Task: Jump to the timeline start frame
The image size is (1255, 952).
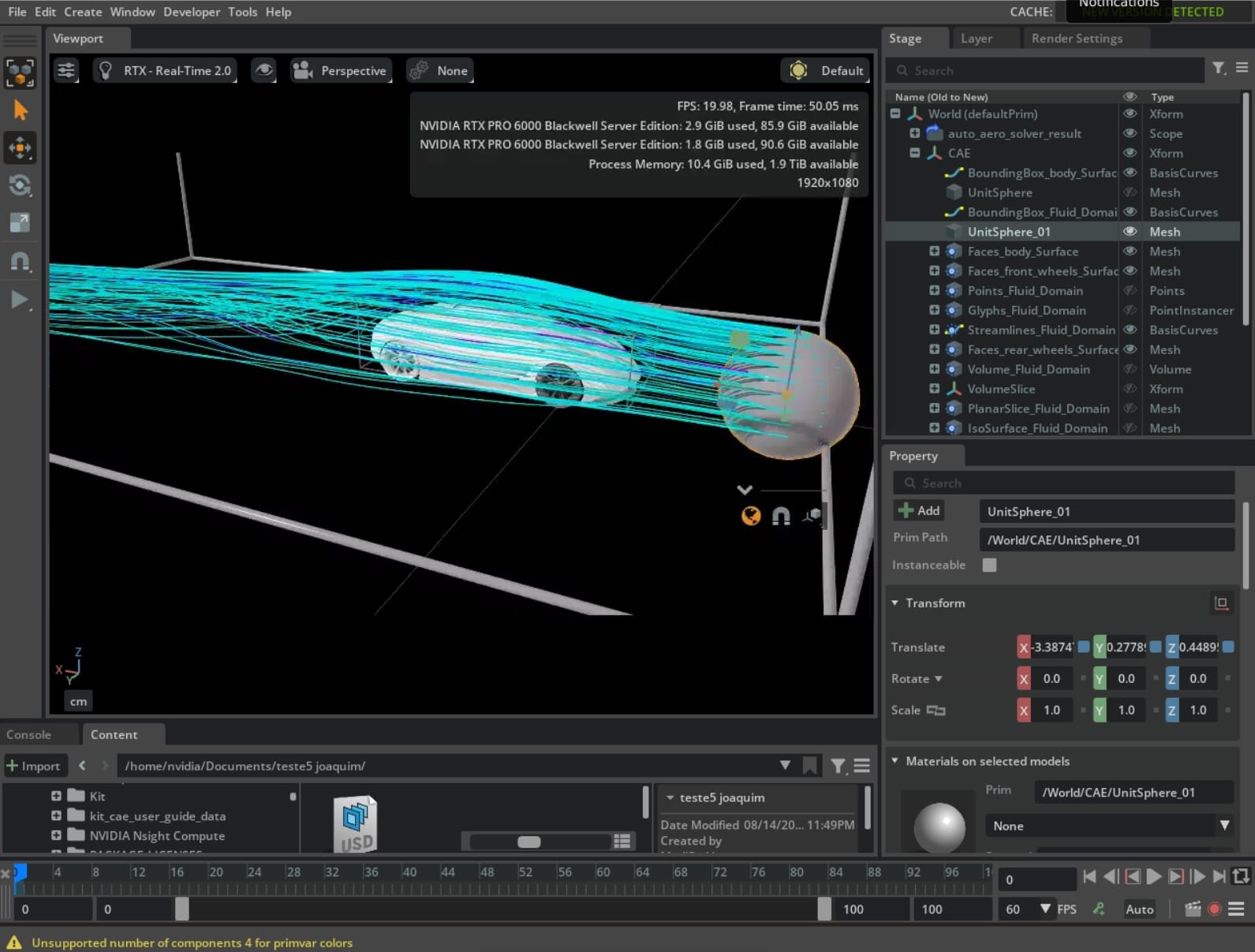Action: pyautogui.click(x=1089, y=876)
